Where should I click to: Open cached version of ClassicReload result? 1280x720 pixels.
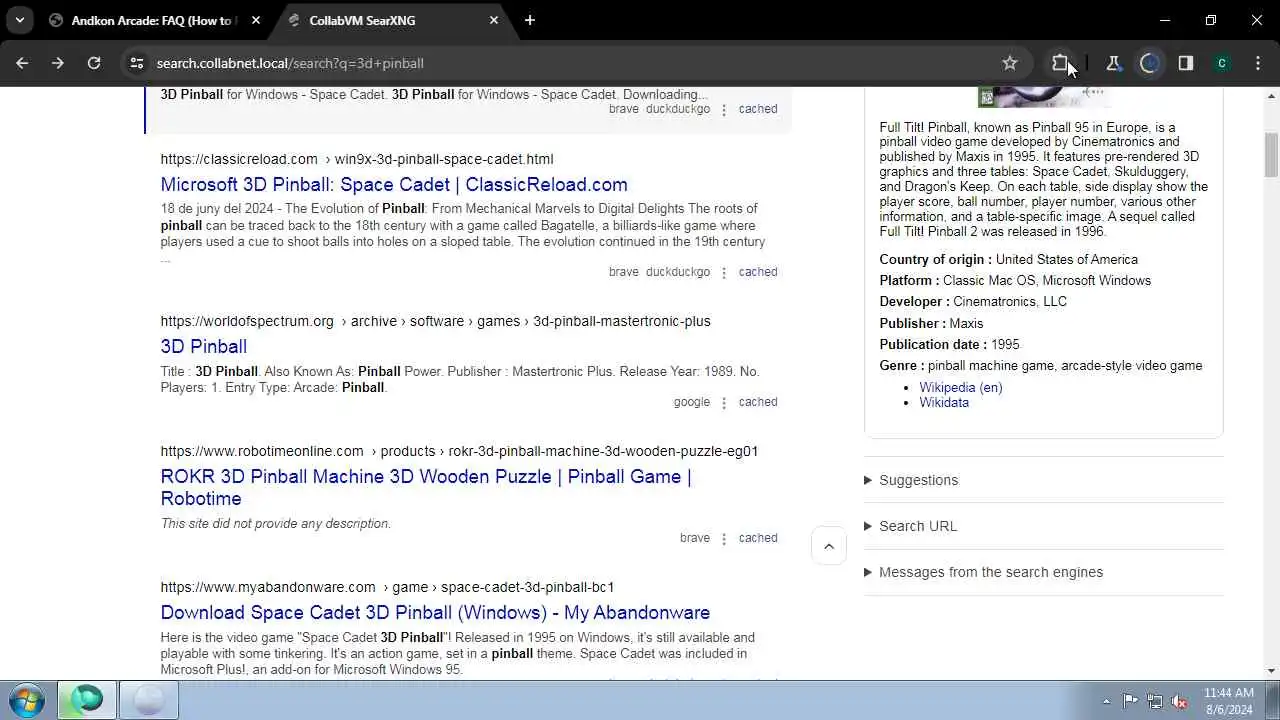coord(758,272)
